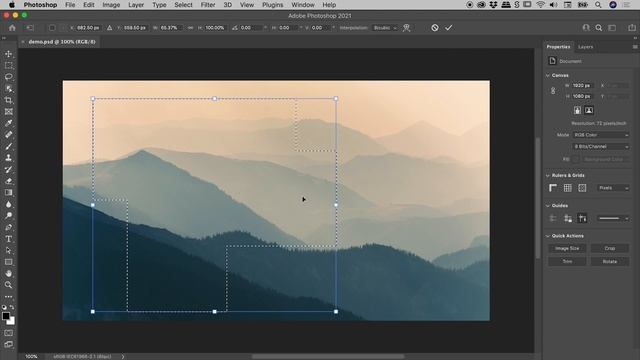The image size is (640, 360).
Task: Select the Path Selection tool
Action: 9,250
